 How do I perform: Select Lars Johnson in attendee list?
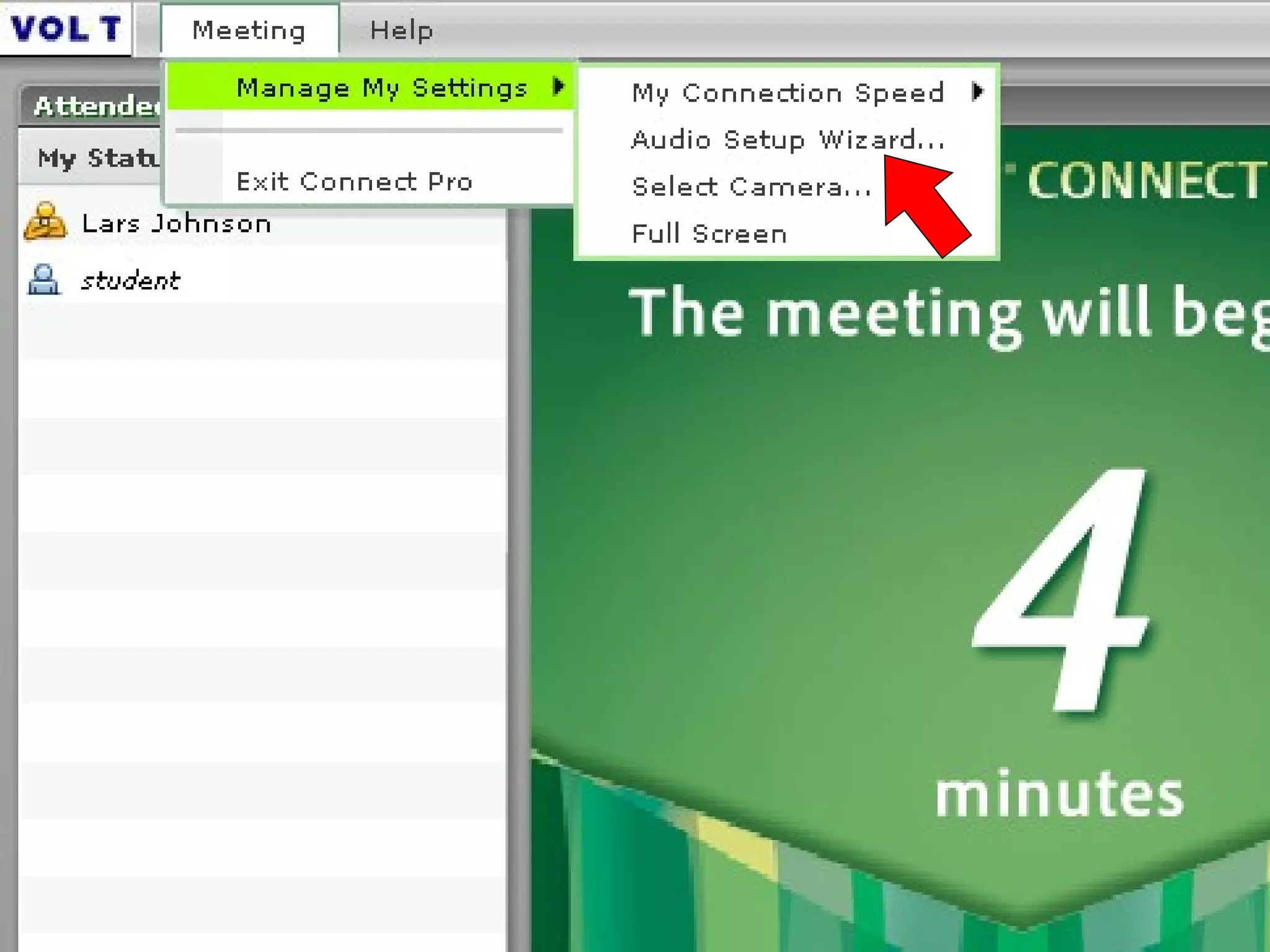pyautogui.click(x=176, y=223)
